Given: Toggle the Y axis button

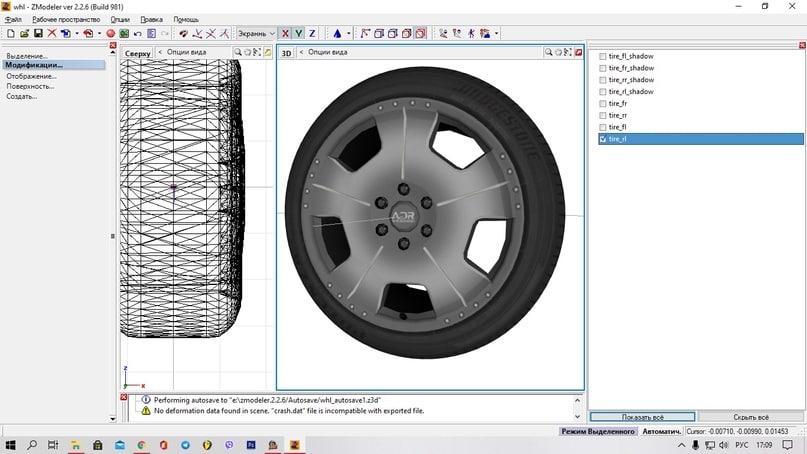Looking at the screenshot, I should (299, 33).
